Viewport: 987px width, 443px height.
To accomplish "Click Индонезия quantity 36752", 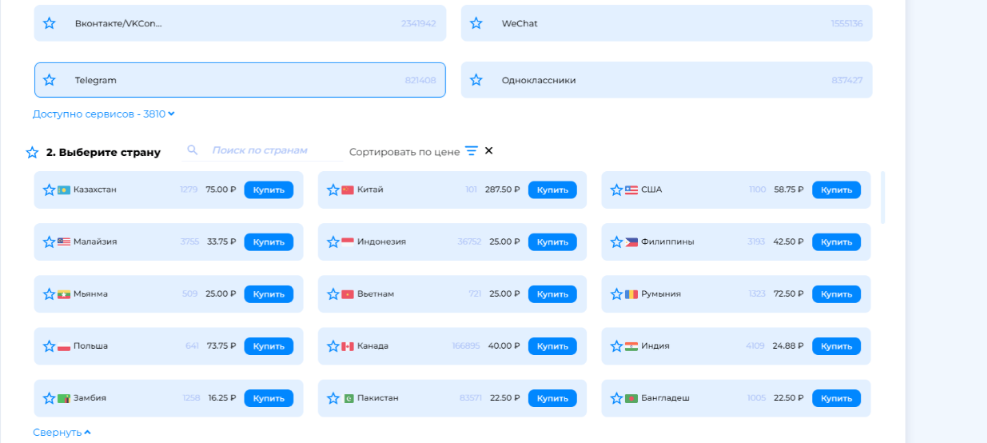I will click(470, 242).
